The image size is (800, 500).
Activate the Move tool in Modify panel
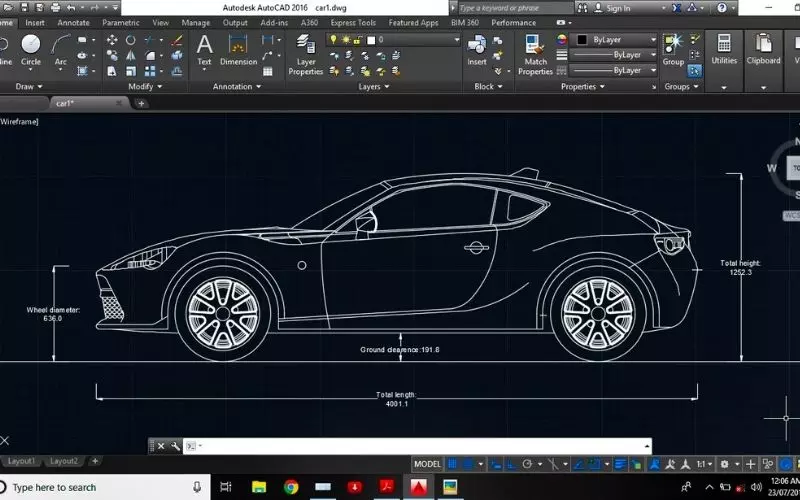pos(112,40)
